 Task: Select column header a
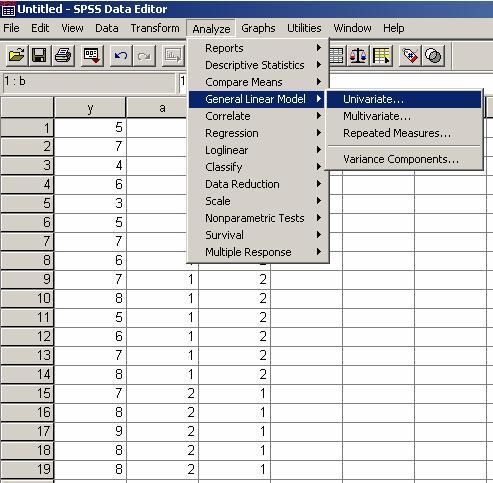coord(162,108)
